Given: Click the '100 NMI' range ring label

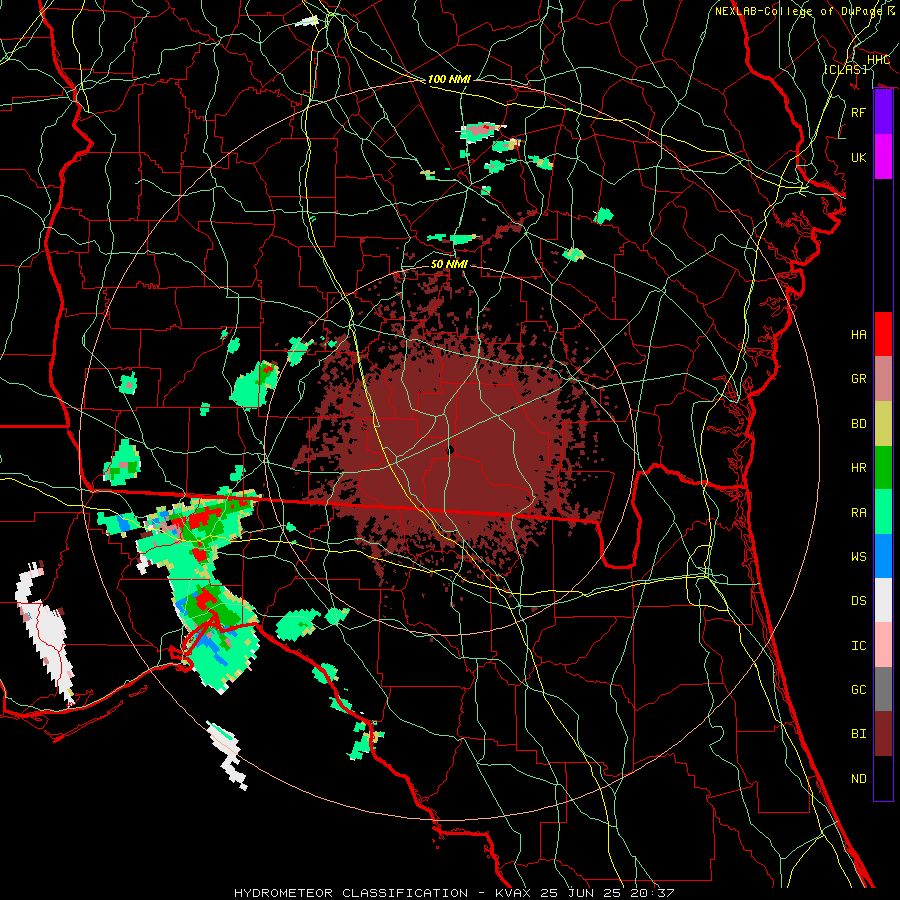Looking at the screenshot, I should pyautogui.click(x=449, y=79).
